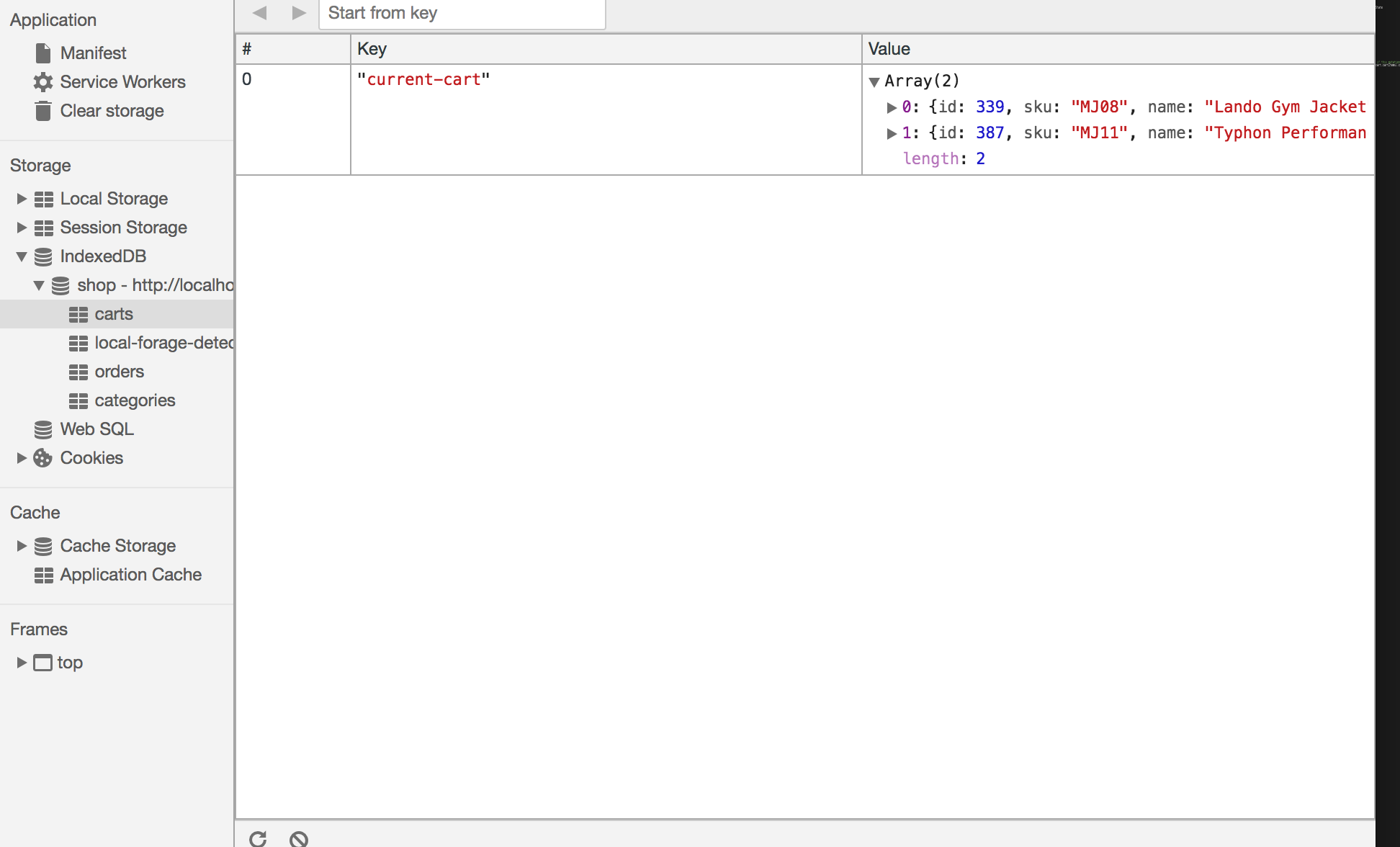
Task: Open Manifest in the Application sidebar
Action: pyautogui.click(x=93, y=53)
